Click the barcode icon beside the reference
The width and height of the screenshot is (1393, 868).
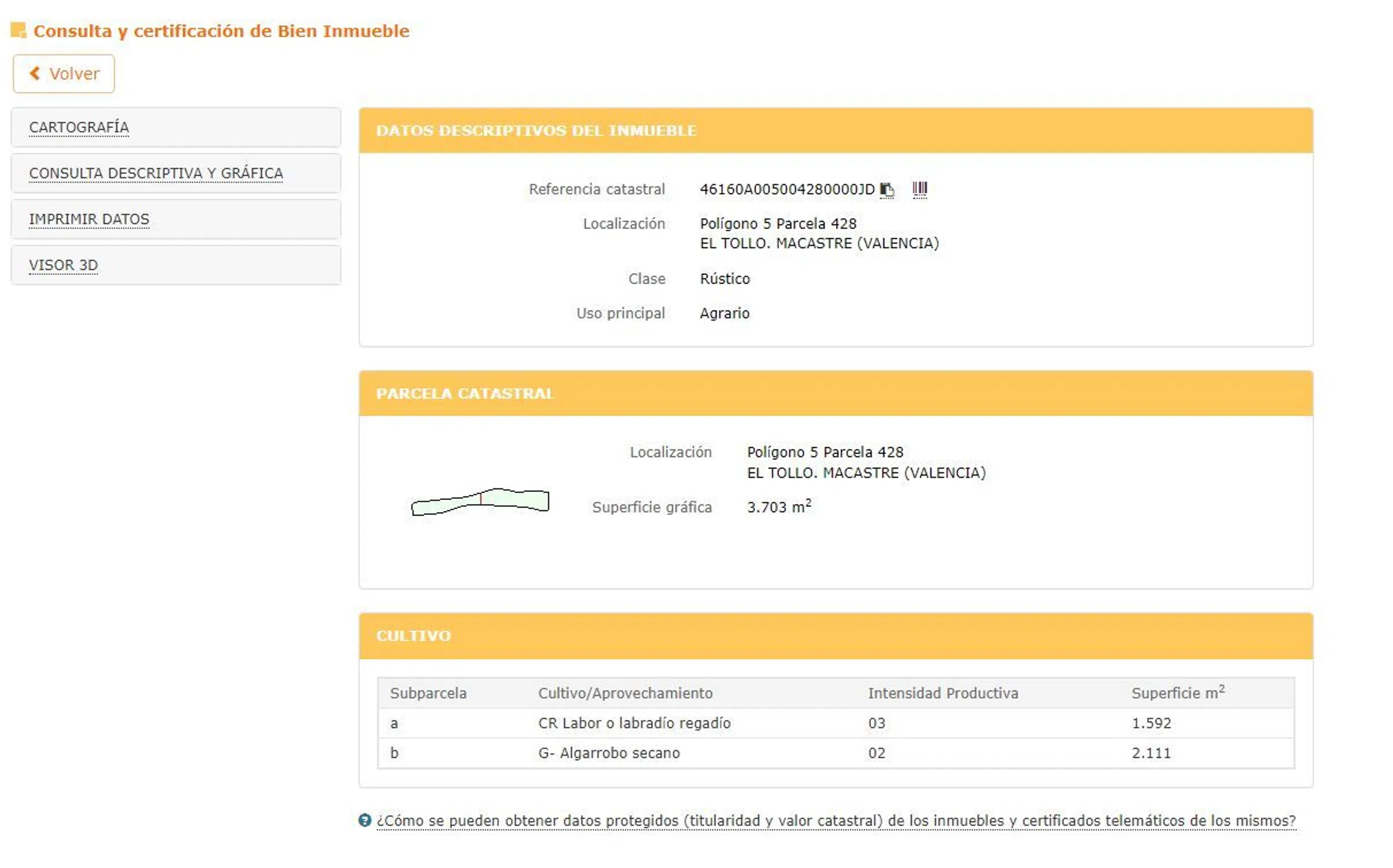coord(920,189)
